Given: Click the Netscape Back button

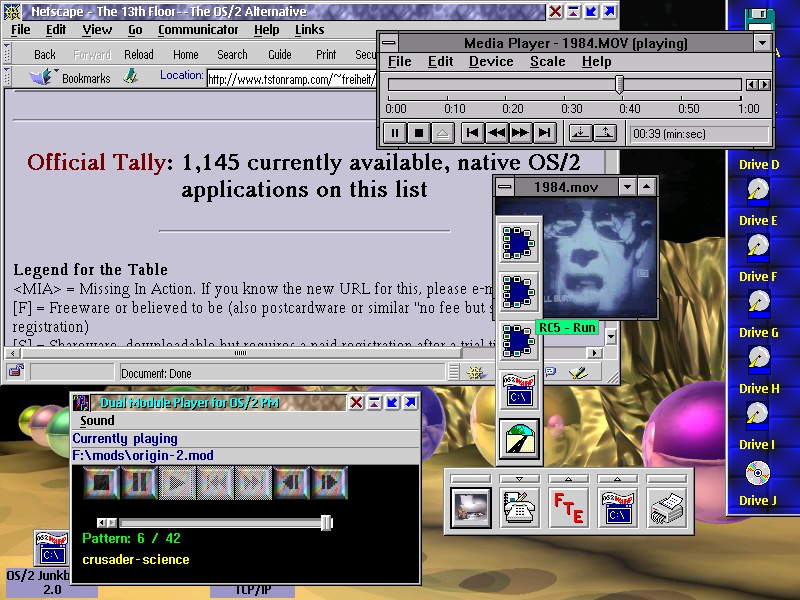Looking at the screenshot, I should coord(45,55).
